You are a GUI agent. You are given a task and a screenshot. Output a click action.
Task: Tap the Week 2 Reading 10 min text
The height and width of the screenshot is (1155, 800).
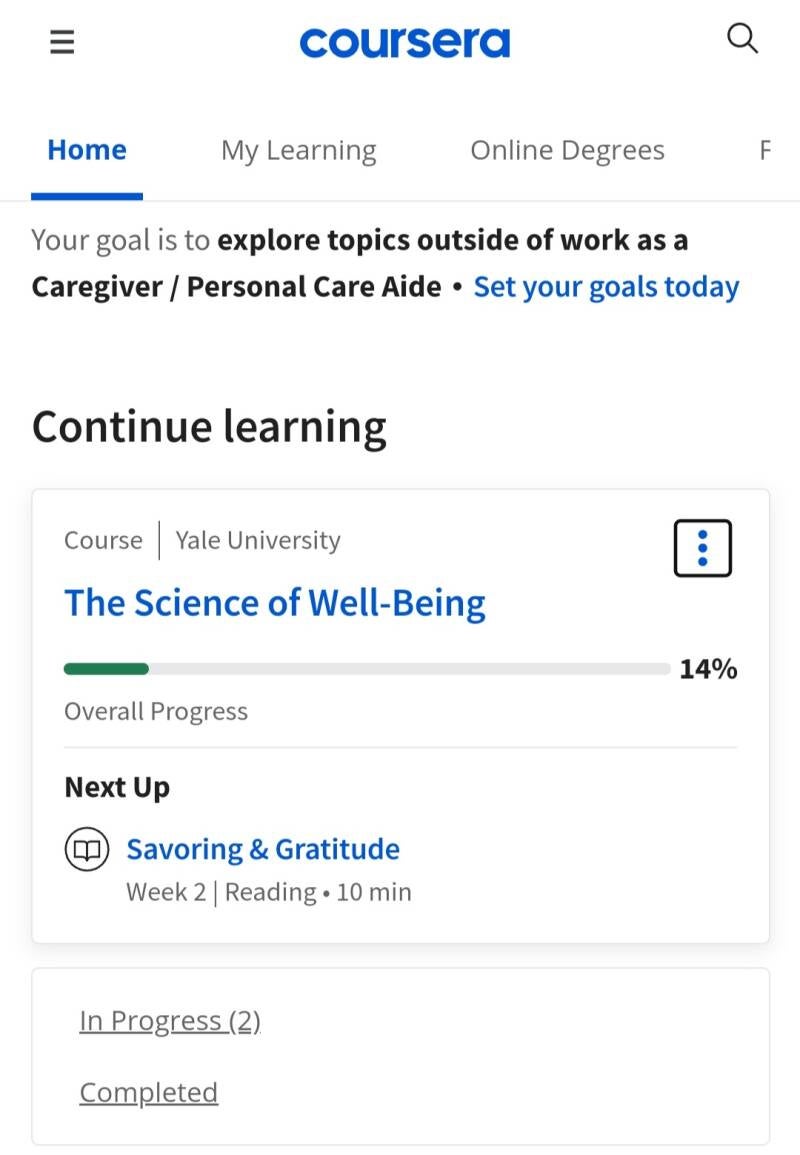(x=268, y=892)
